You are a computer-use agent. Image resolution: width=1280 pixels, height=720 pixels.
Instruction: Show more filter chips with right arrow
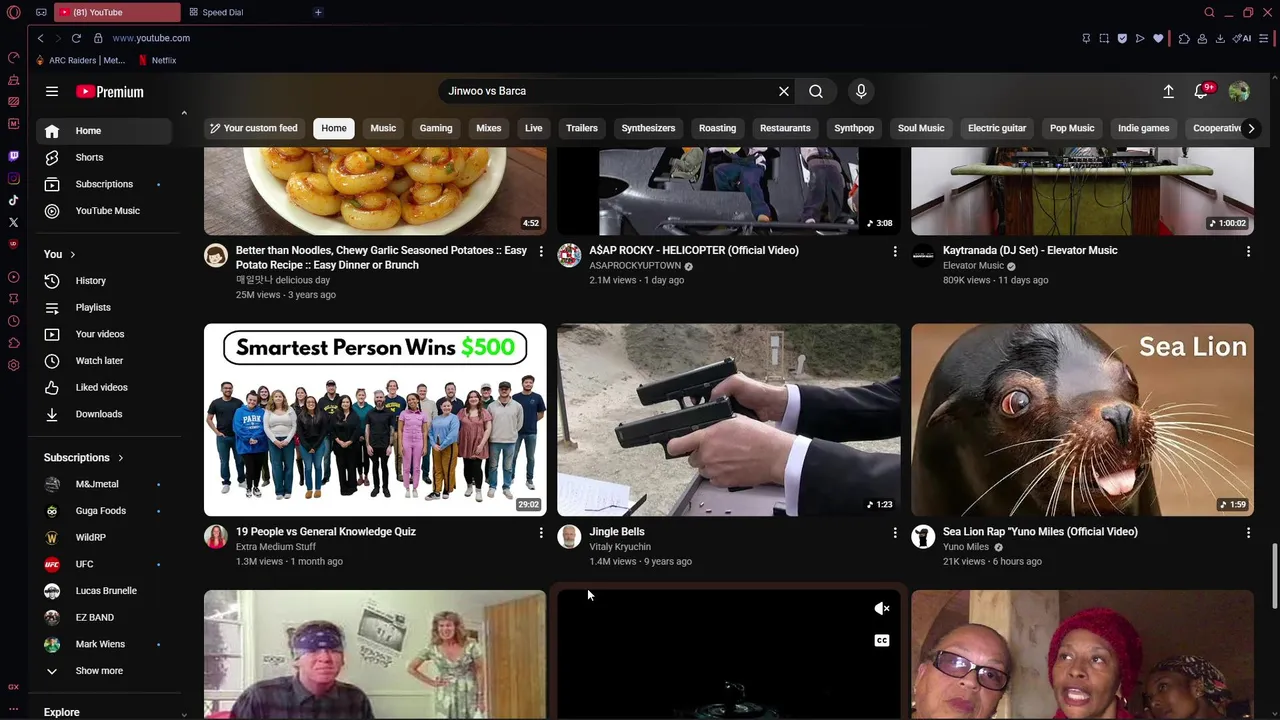[x=1251, y=128]
